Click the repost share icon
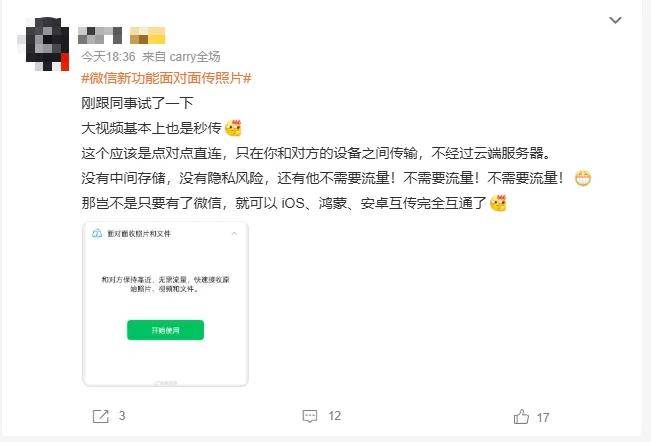This screenshot has height=442, width=651. [x=100, y=416]
